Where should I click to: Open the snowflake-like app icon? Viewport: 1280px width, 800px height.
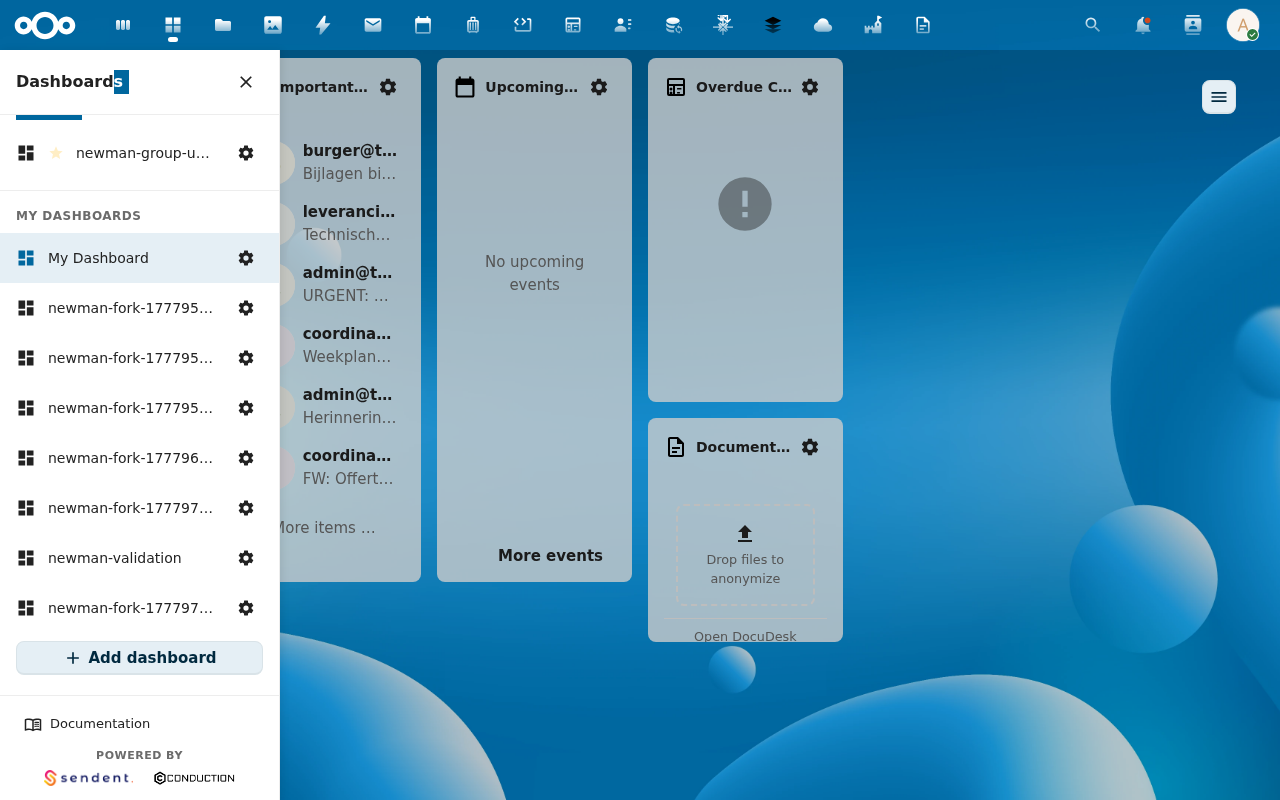click(x=723, y=25)
